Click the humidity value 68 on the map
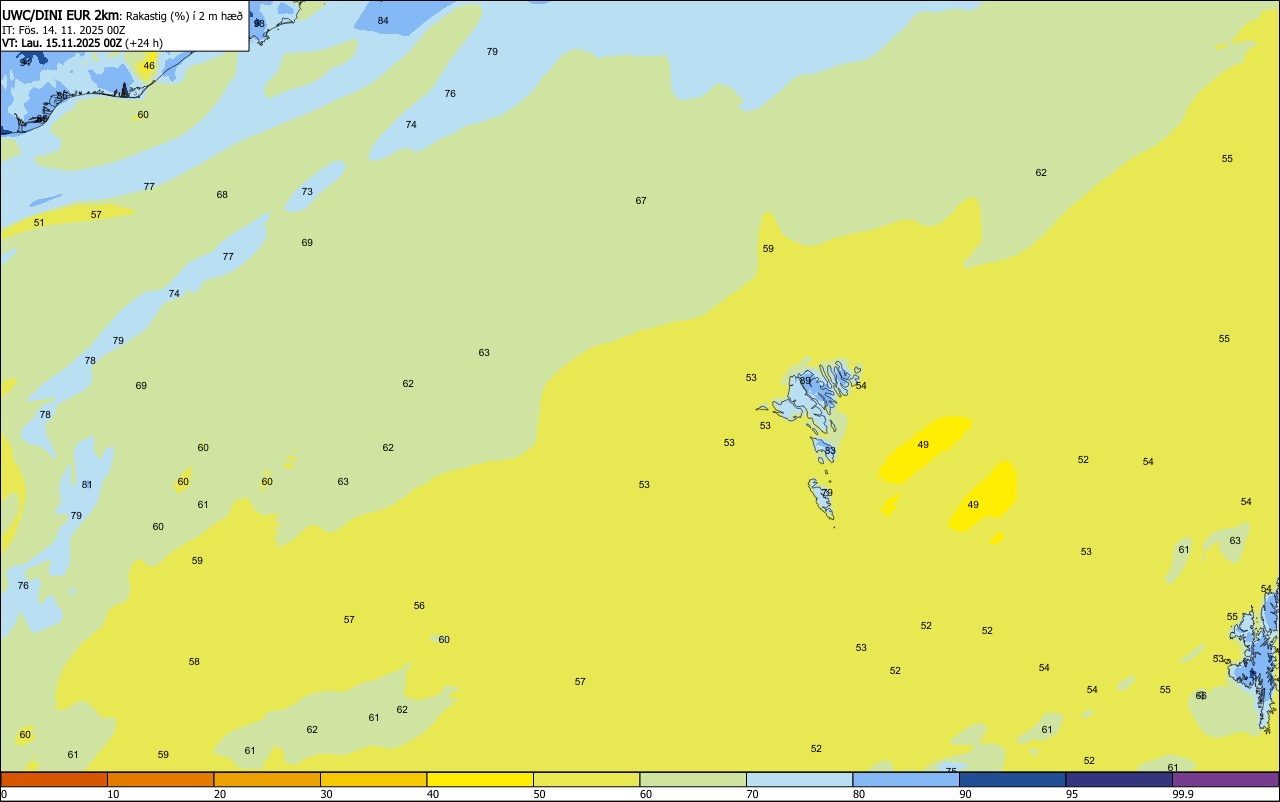The height and width of the screenshot is (802, 1280). pyautogui.click(x=222, y=195)
